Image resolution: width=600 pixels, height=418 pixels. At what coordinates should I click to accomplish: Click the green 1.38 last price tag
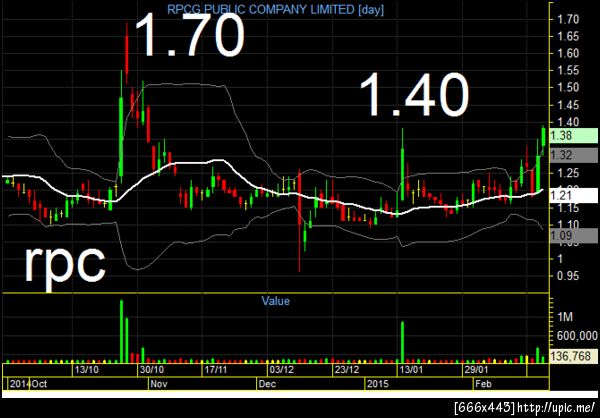point(573,136)
